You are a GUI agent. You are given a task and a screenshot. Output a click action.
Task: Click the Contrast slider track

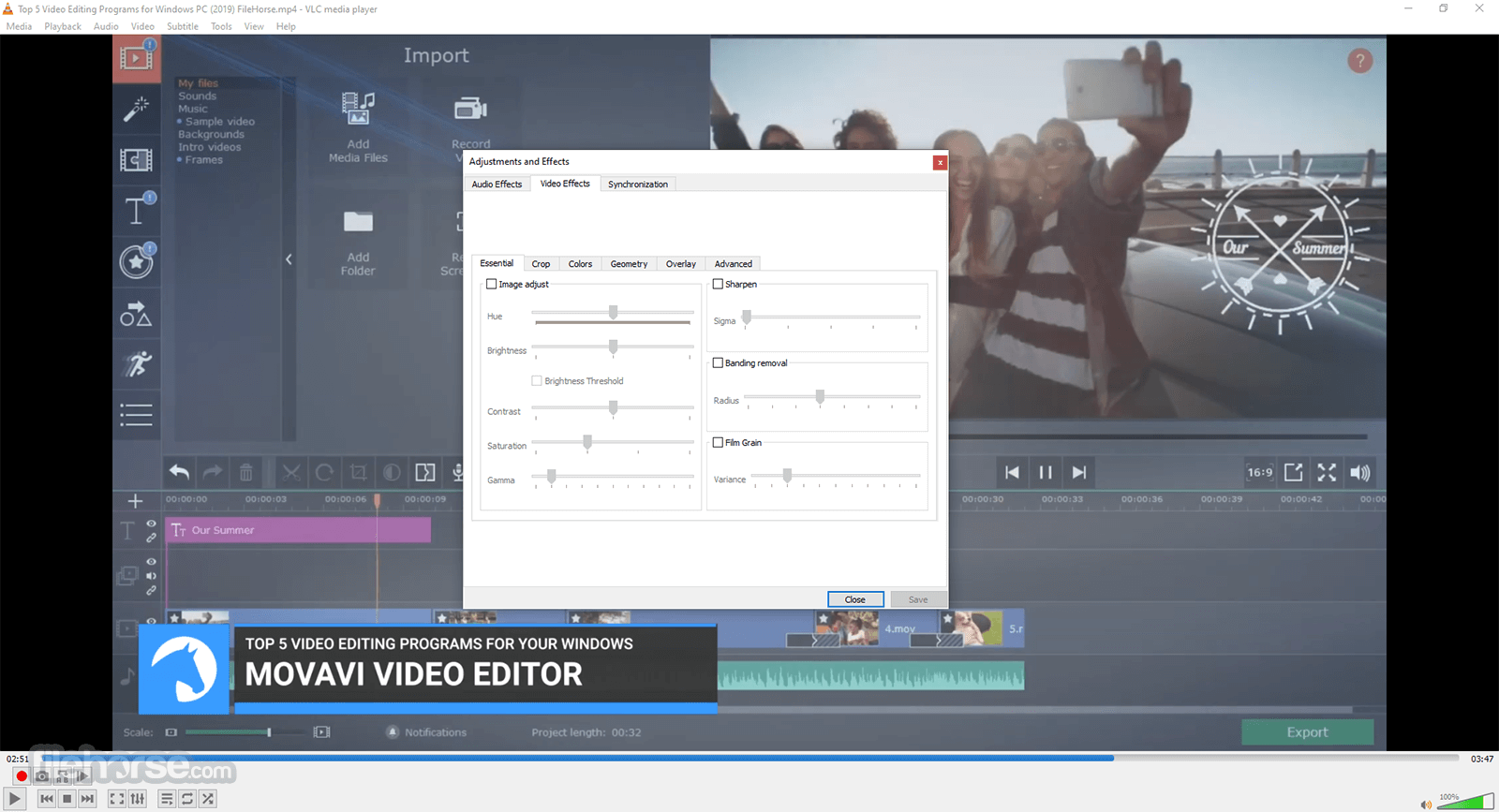point(613,408)
